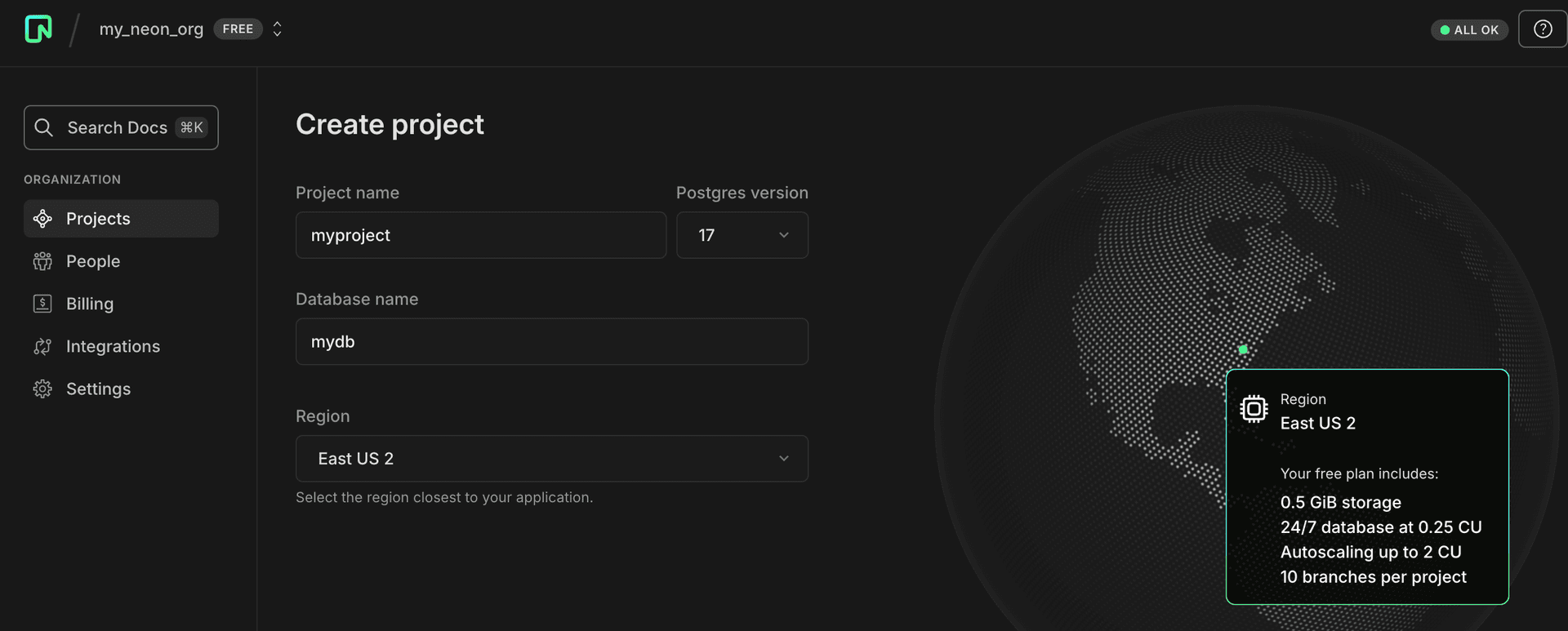The height and width of the screenshot is (631, 1568).
Task: Focus the Project name input field
Action: (x=480, y=235)
